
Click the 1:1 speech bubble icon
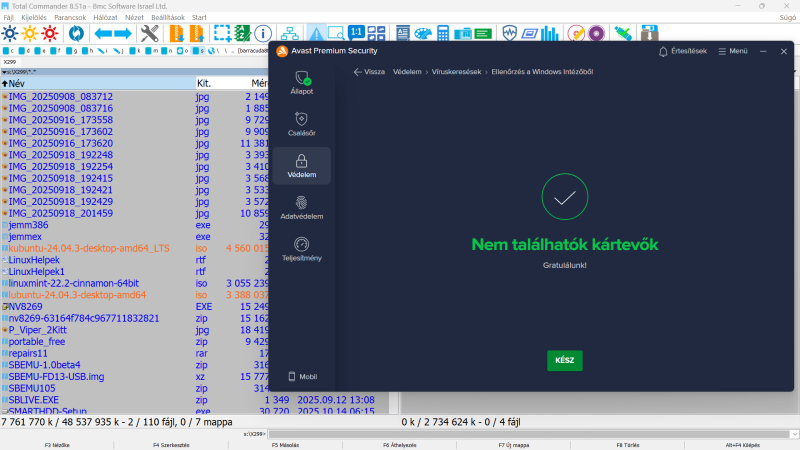coord(356,33)
